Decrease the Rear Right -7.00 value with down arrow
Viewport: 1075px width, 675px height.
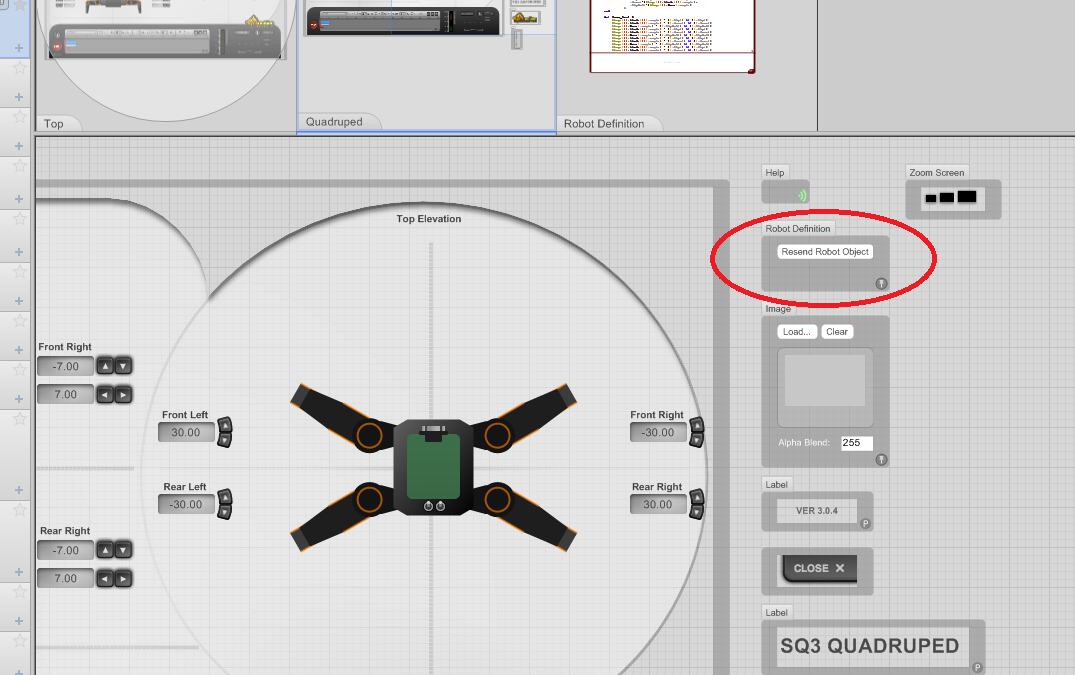coord(123,550)
